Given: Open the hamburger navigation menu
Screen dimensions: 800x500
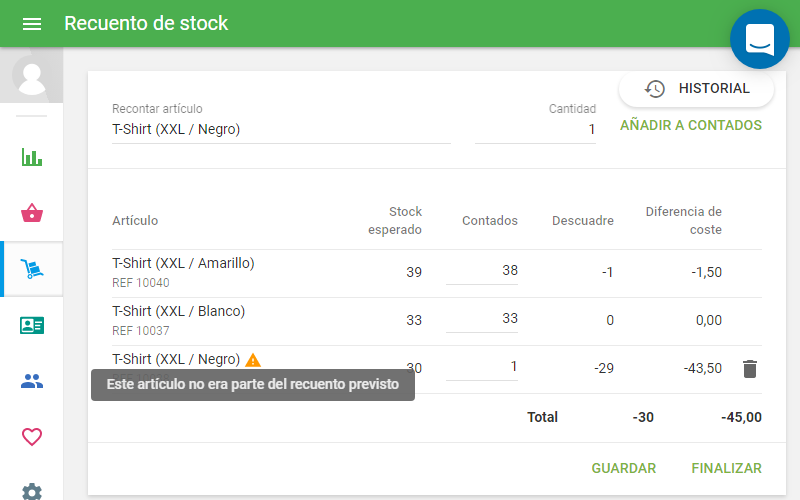Looking at the screenshot, I should [x=32, y=24].
